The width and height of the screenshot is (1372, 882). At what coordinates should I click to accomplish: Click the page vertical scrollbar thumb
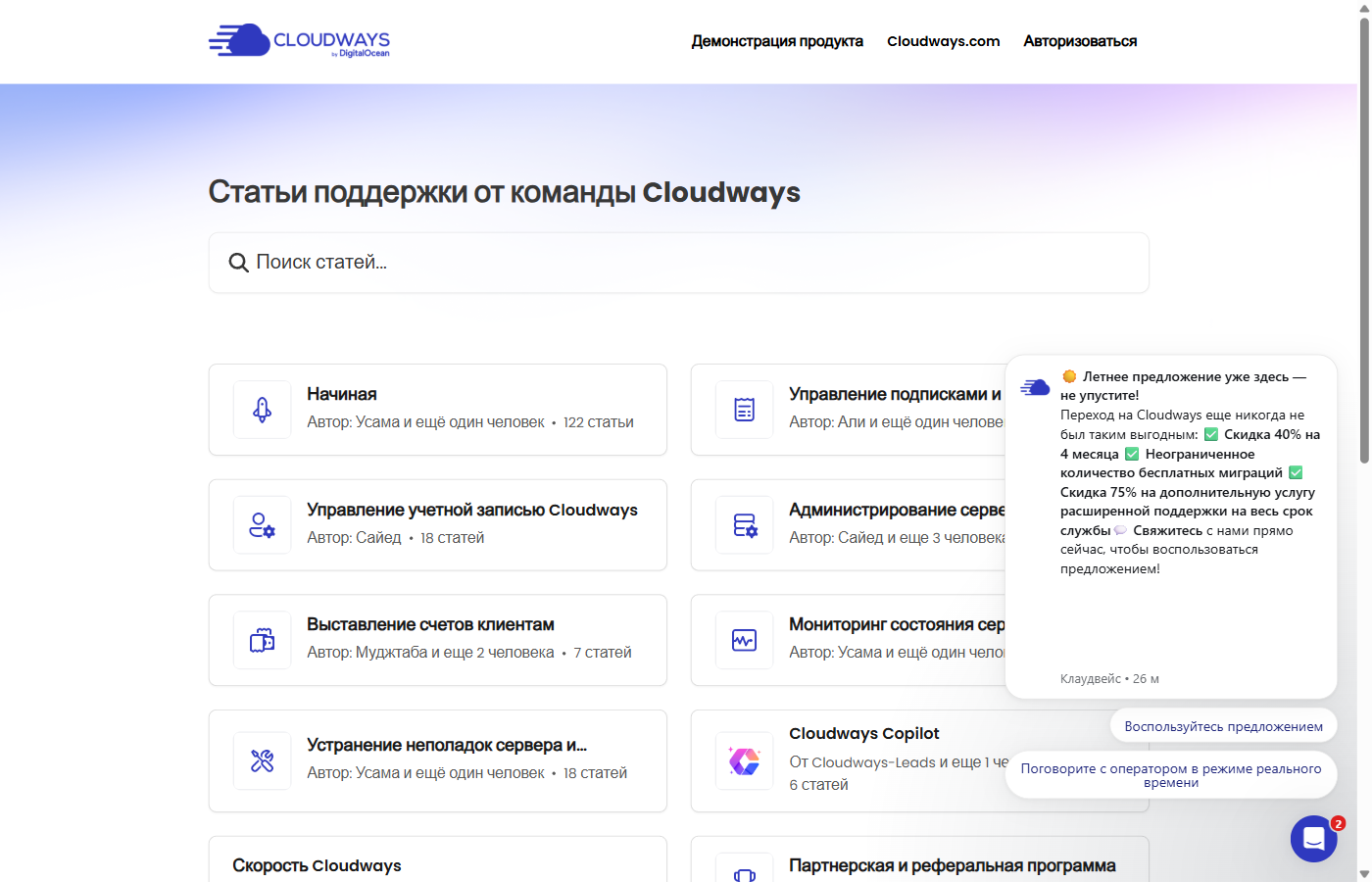(x=1364, y=240)
